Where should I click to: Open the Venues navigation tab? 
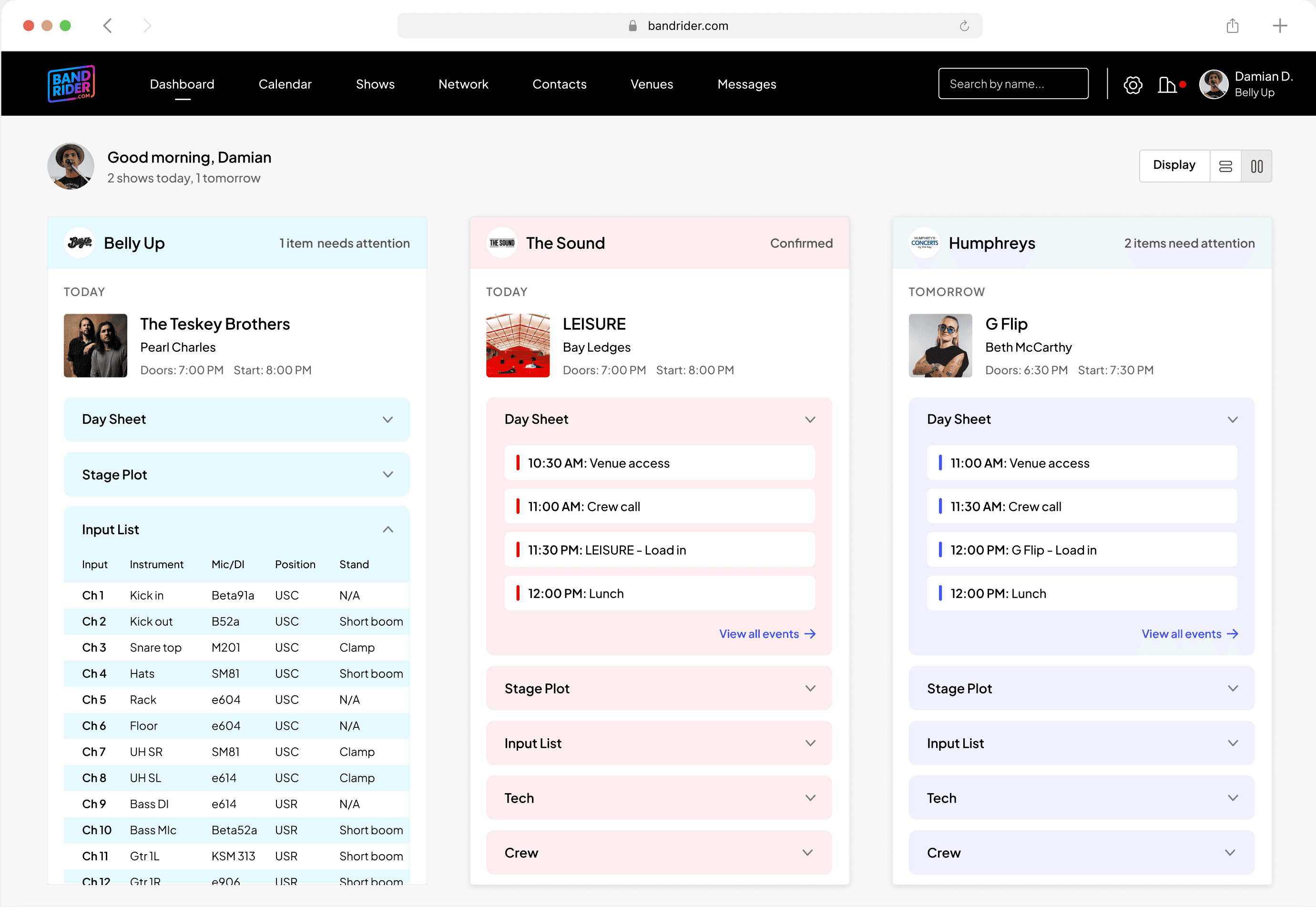pos(651,84)
